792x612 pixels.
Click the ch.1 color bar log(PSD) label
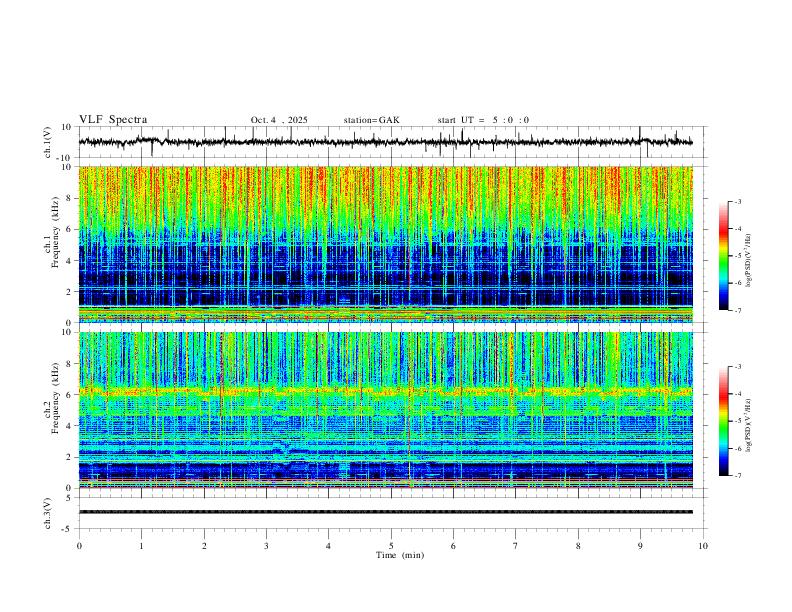coord(749,261)
